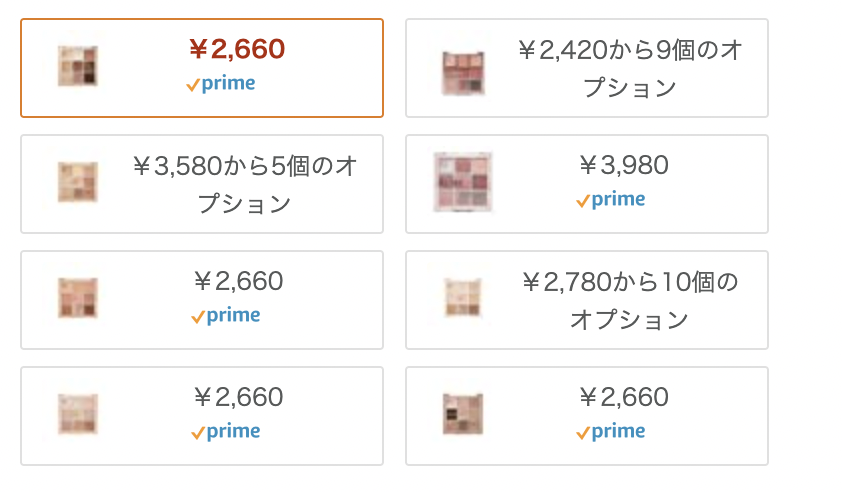Click the prime badge in the option below ¥2,780

pos(611,432)
